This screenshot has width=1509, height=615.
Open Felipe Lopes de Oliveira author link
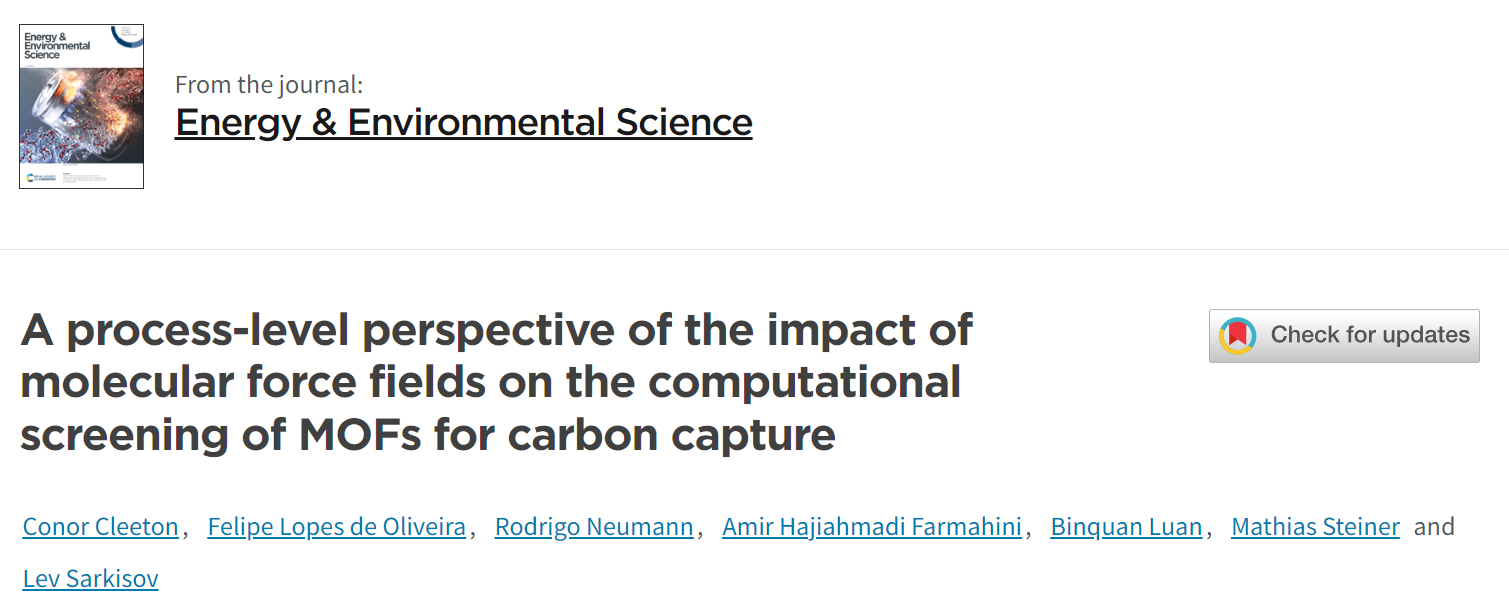pos(336,526)
